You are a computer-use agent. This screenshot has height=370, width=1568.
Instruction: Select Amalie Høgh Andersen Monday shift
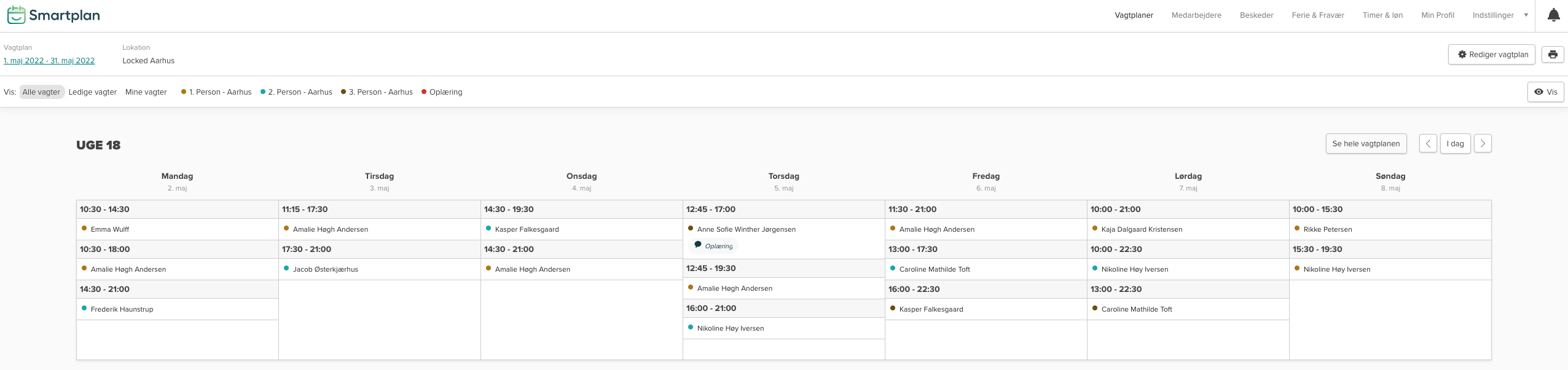(178, 269)
